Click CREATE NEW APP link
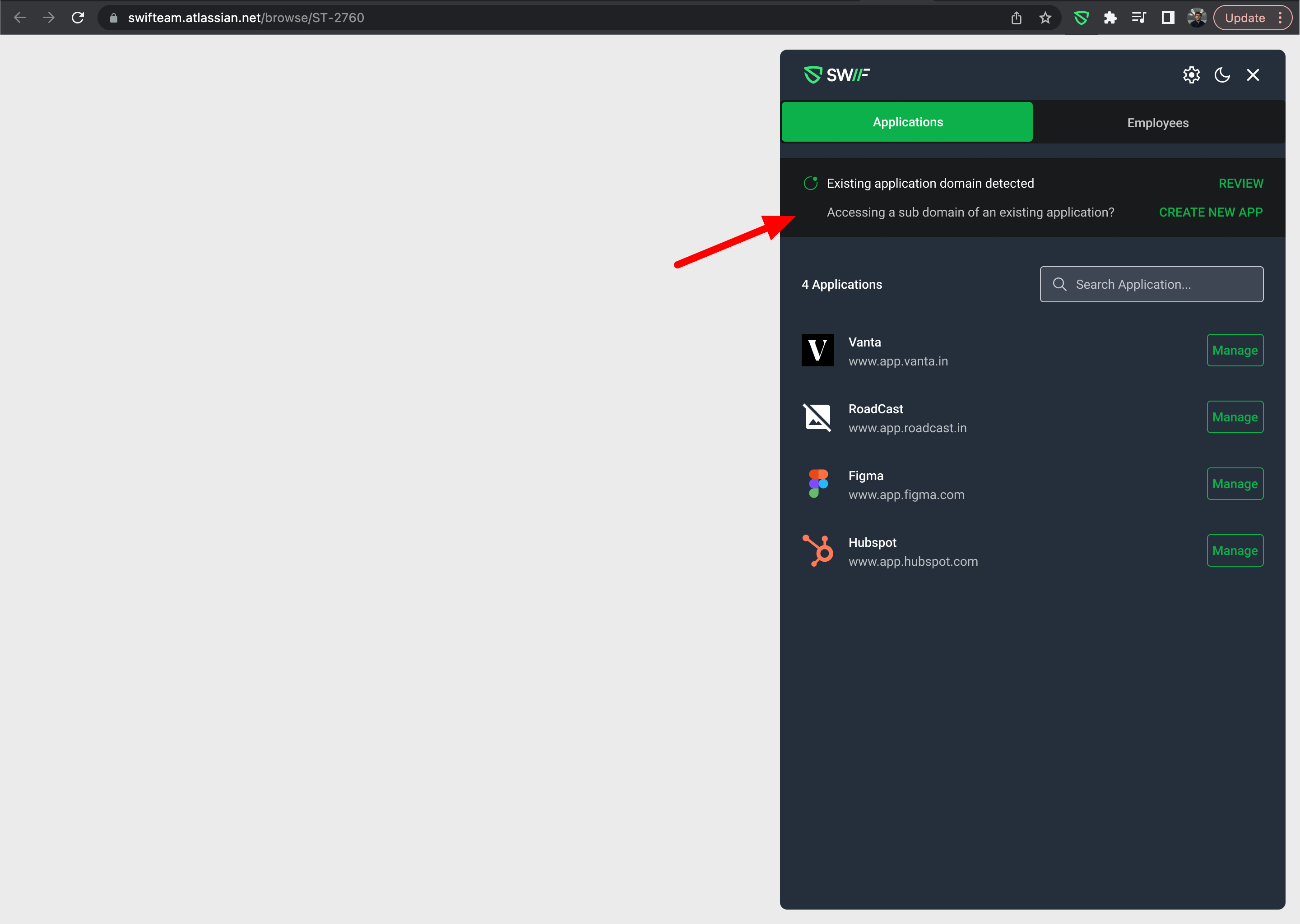The width and height of the screenshot is (1300, 924). (x=1211, y=212)
